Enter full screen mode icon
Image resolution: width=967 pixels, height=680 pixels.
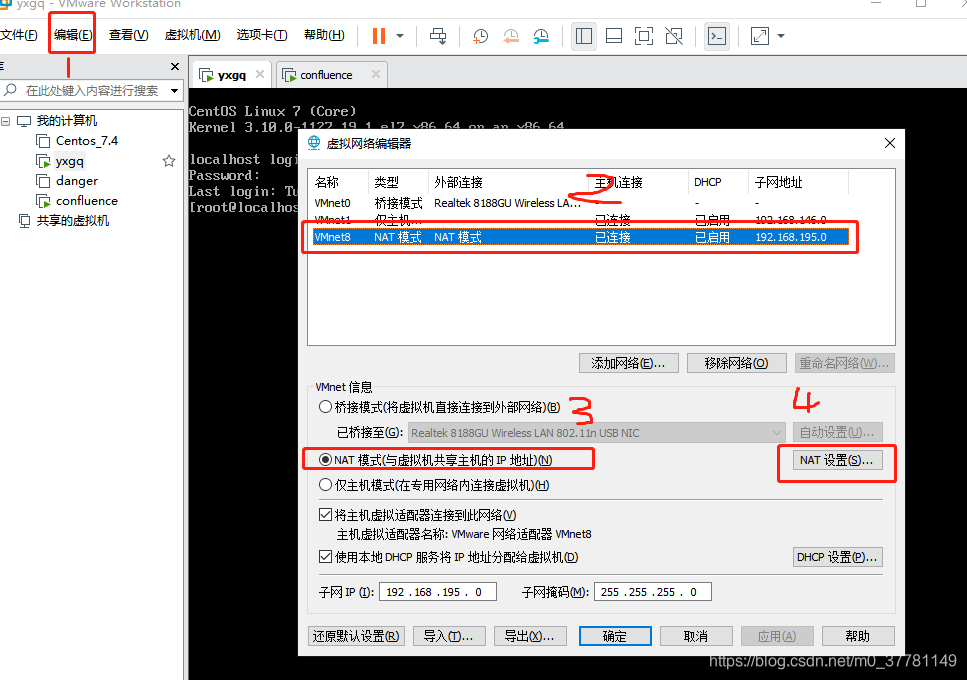(644, 36)
